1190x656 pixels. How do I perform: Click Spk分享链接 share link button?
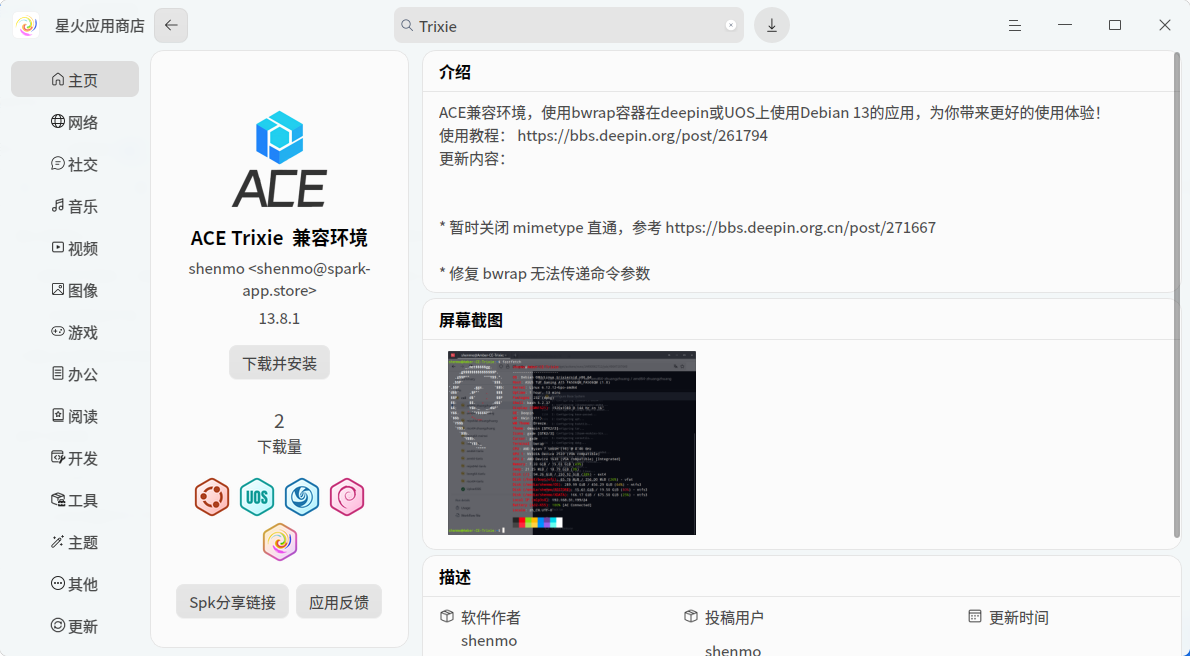coord(232,602)
